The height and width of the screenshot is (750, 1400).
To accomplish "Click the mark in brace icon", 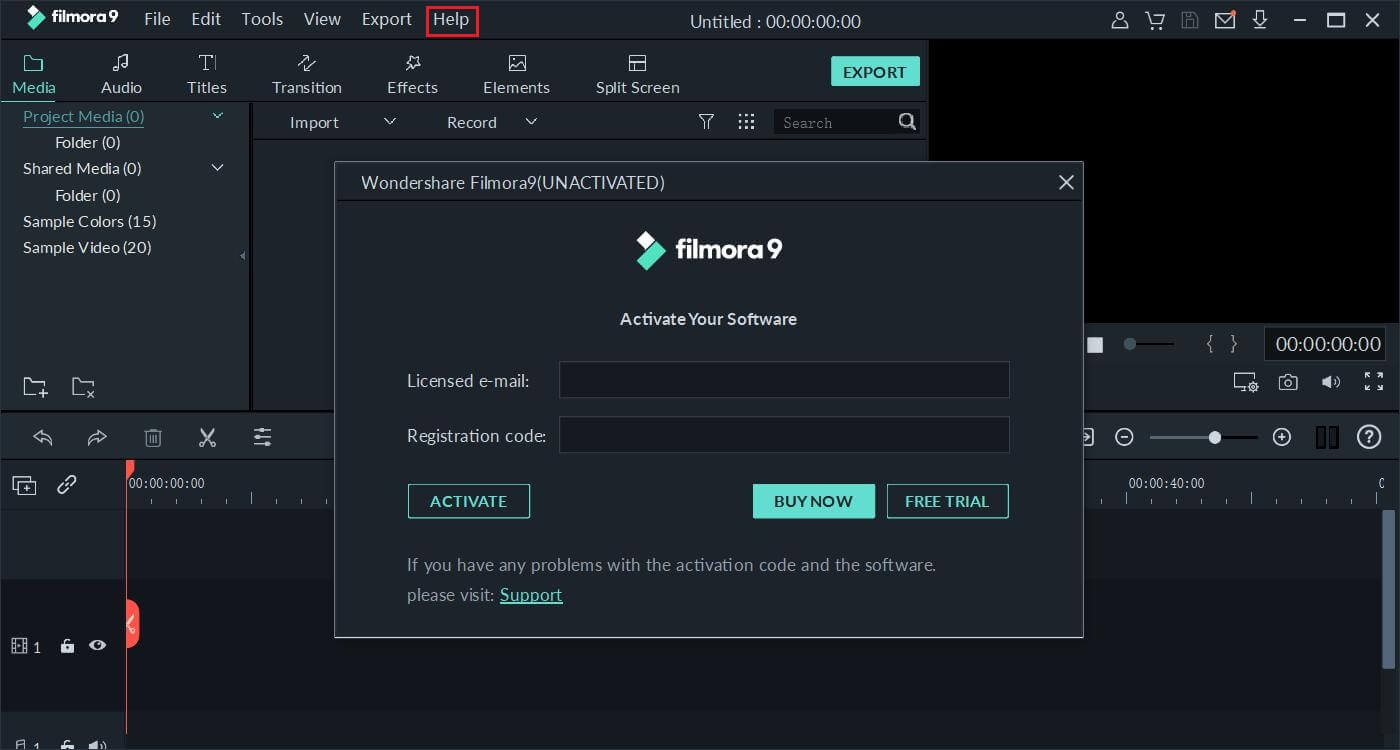I will 1210,344.
